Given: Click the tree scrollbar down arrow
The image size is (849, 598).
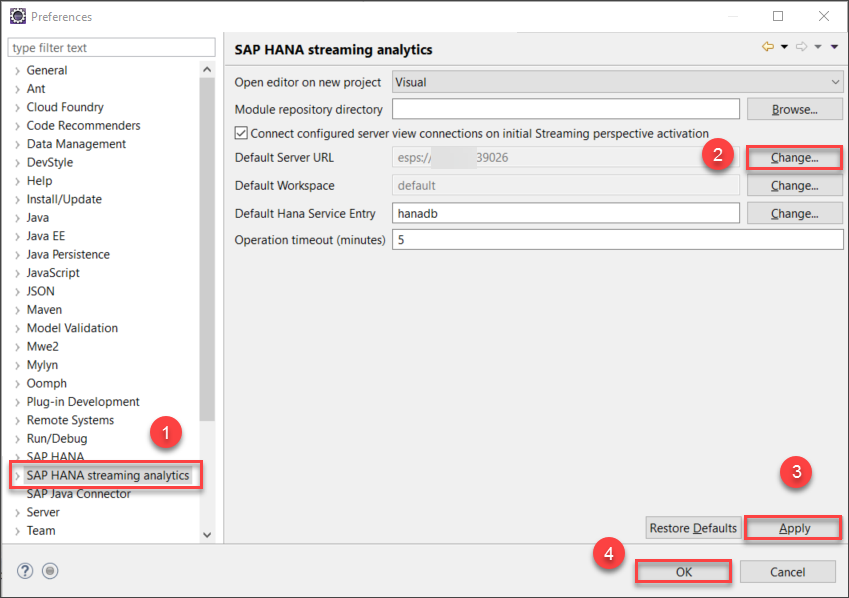Looking at the screenshot, I should tap(207, 535).
